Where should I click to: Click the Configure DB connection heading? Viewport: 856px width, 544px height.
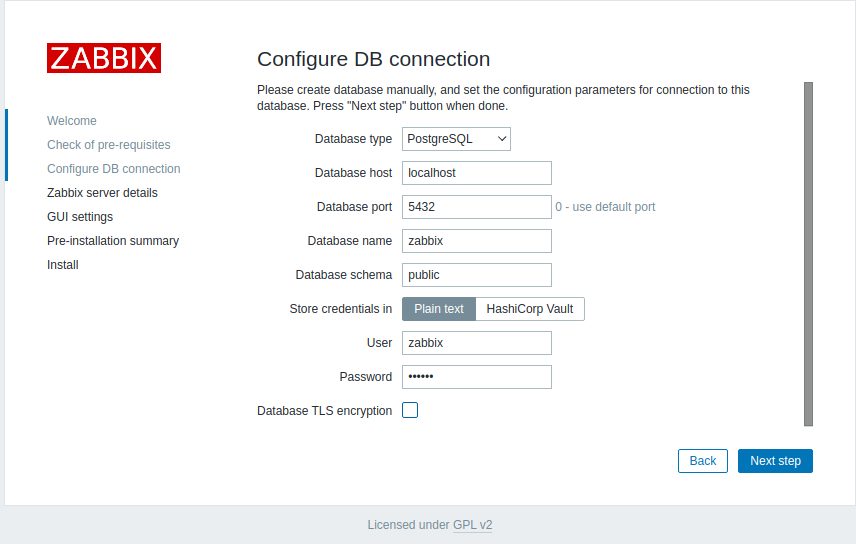(373, 59)
